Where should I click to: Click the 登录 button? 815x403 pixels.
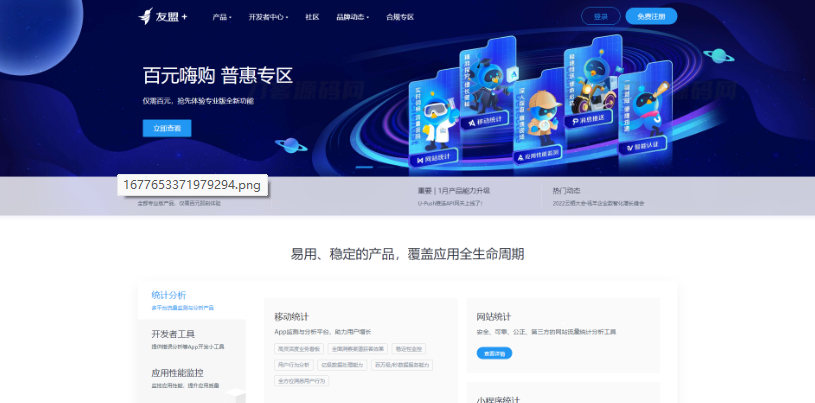[x=600, y=16]
